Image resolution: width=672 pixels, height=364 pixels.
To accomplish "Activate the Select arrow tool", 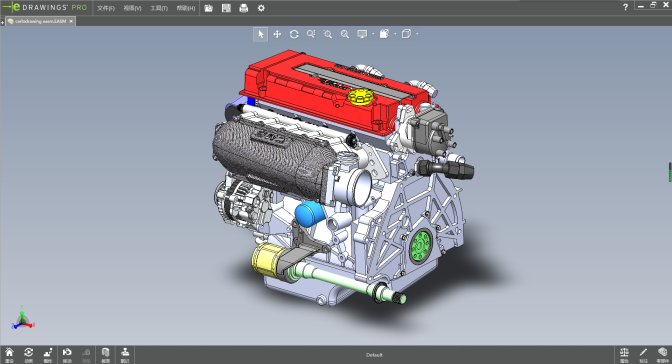I will [x=261, y=34].
